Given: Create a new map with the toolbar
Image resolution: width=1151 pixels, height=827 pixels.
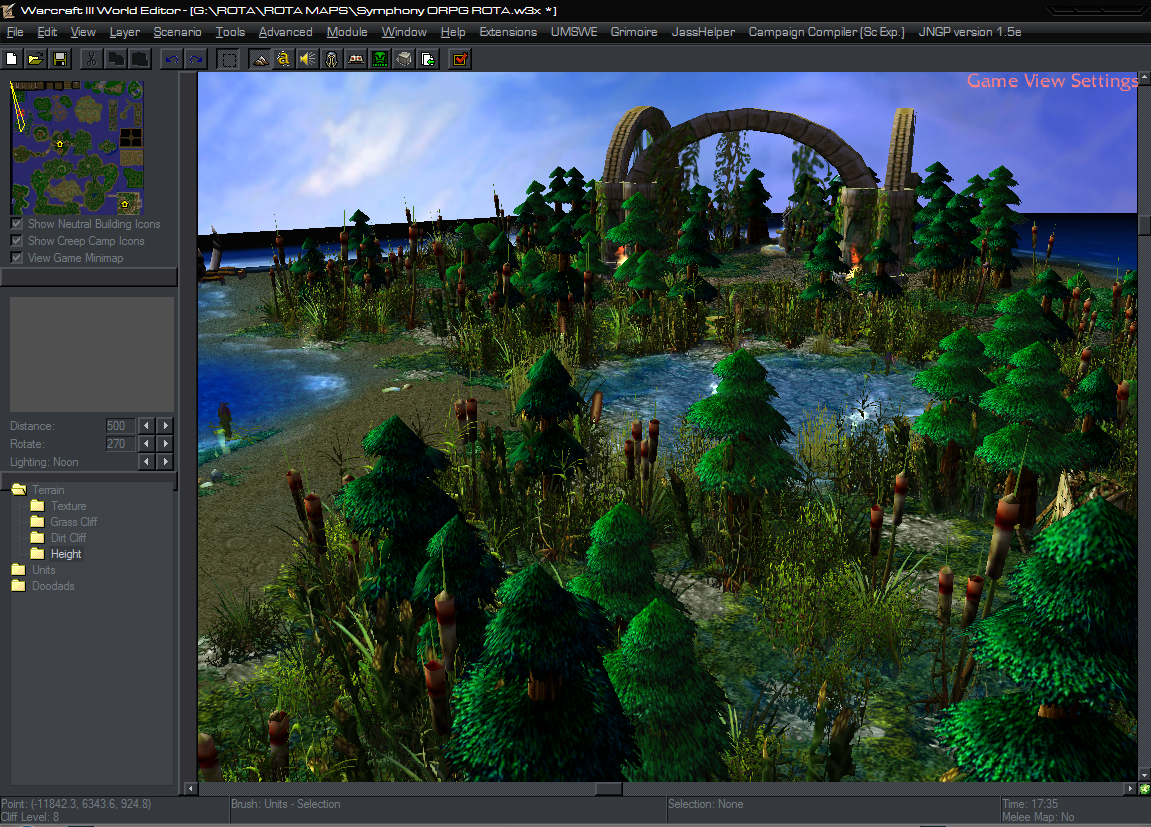Looking at the screenshot, I should [x=12, y=59].
